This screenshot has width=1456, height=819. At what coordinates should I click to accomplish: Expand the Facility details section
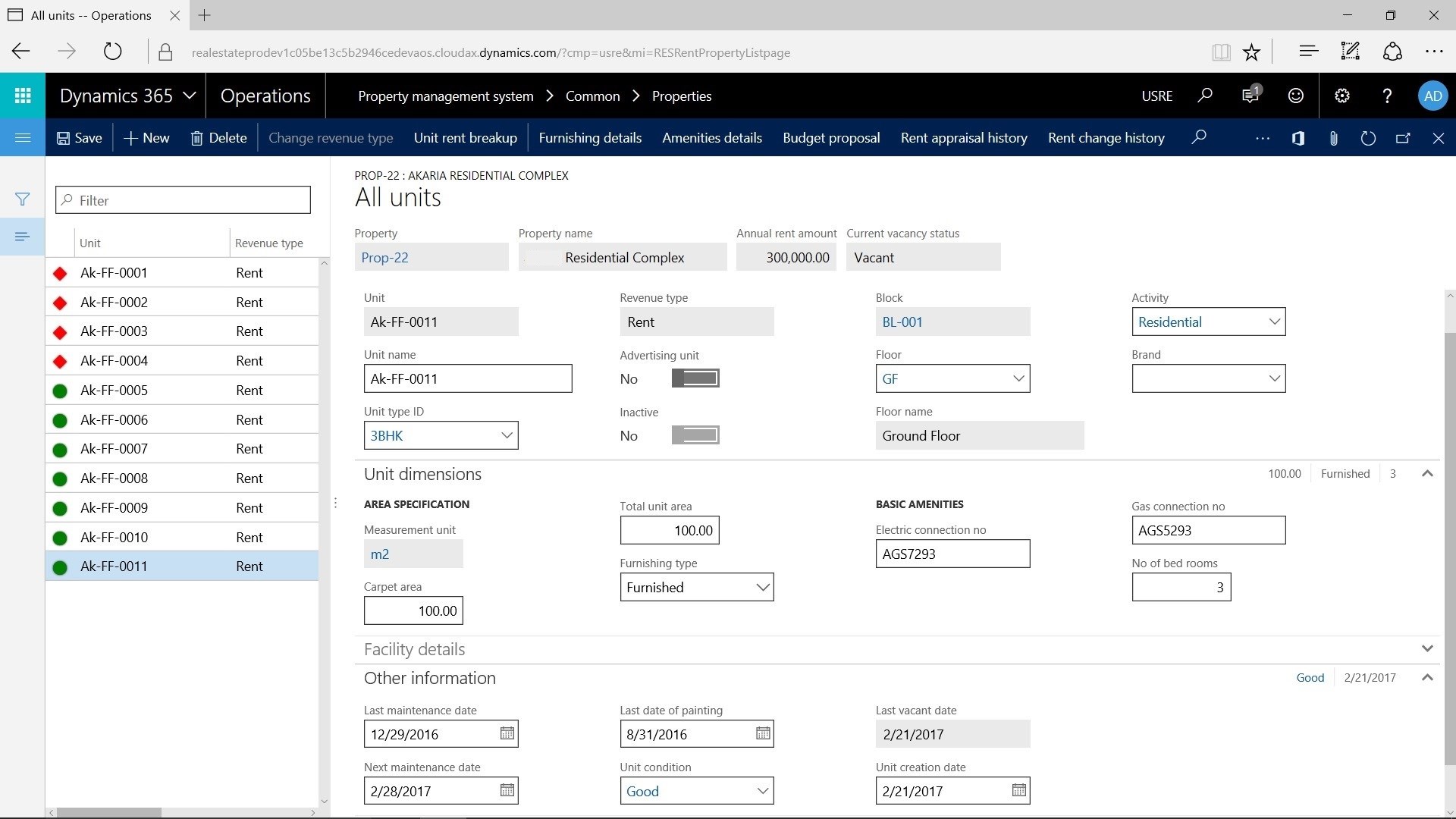pos(1427,649)
